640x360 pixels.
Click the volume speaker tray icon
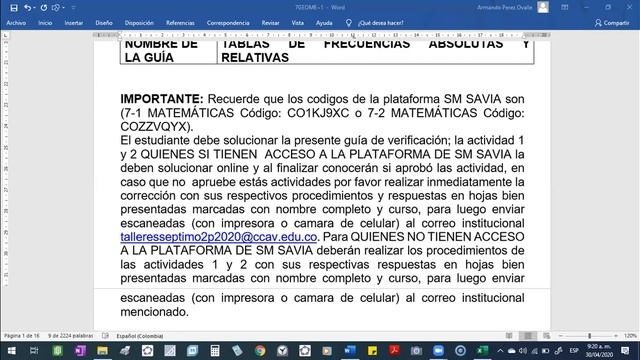[x=523, y=351]
